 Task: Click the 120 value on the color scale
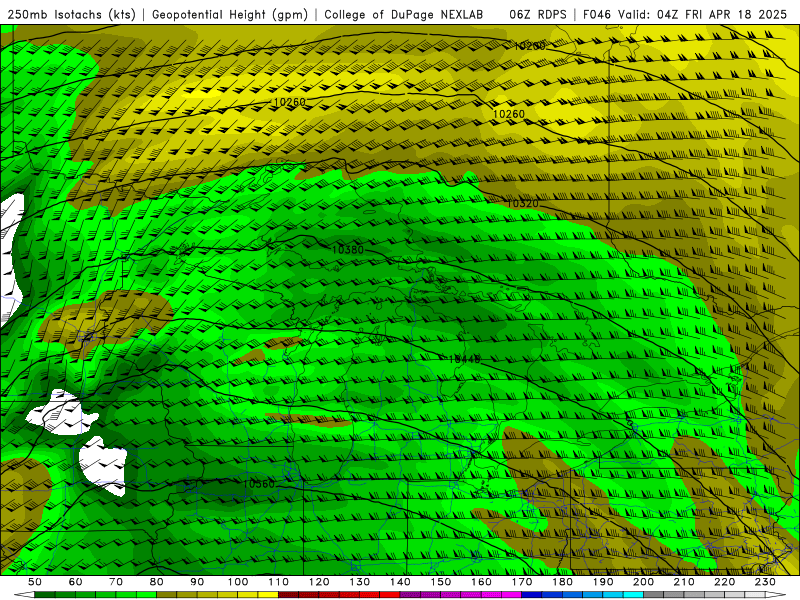click(319, 582)
